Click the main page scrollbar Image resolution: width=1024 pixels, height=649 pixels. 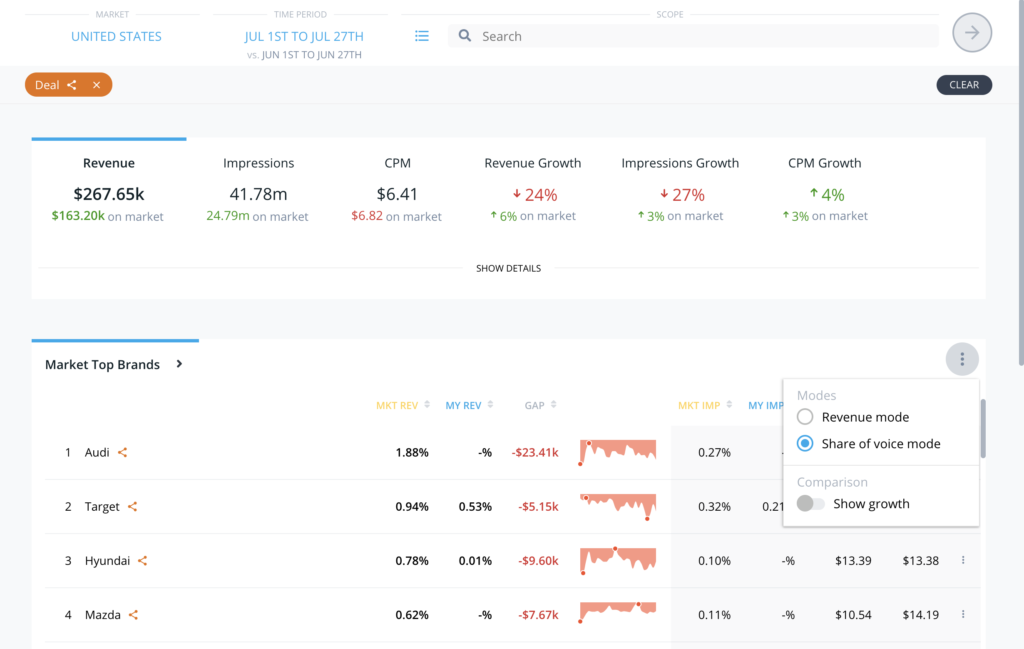coord(1021,183)
